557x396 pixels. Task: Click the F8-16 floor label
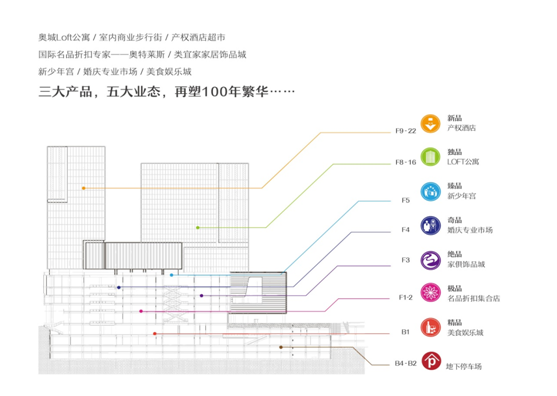406,162
